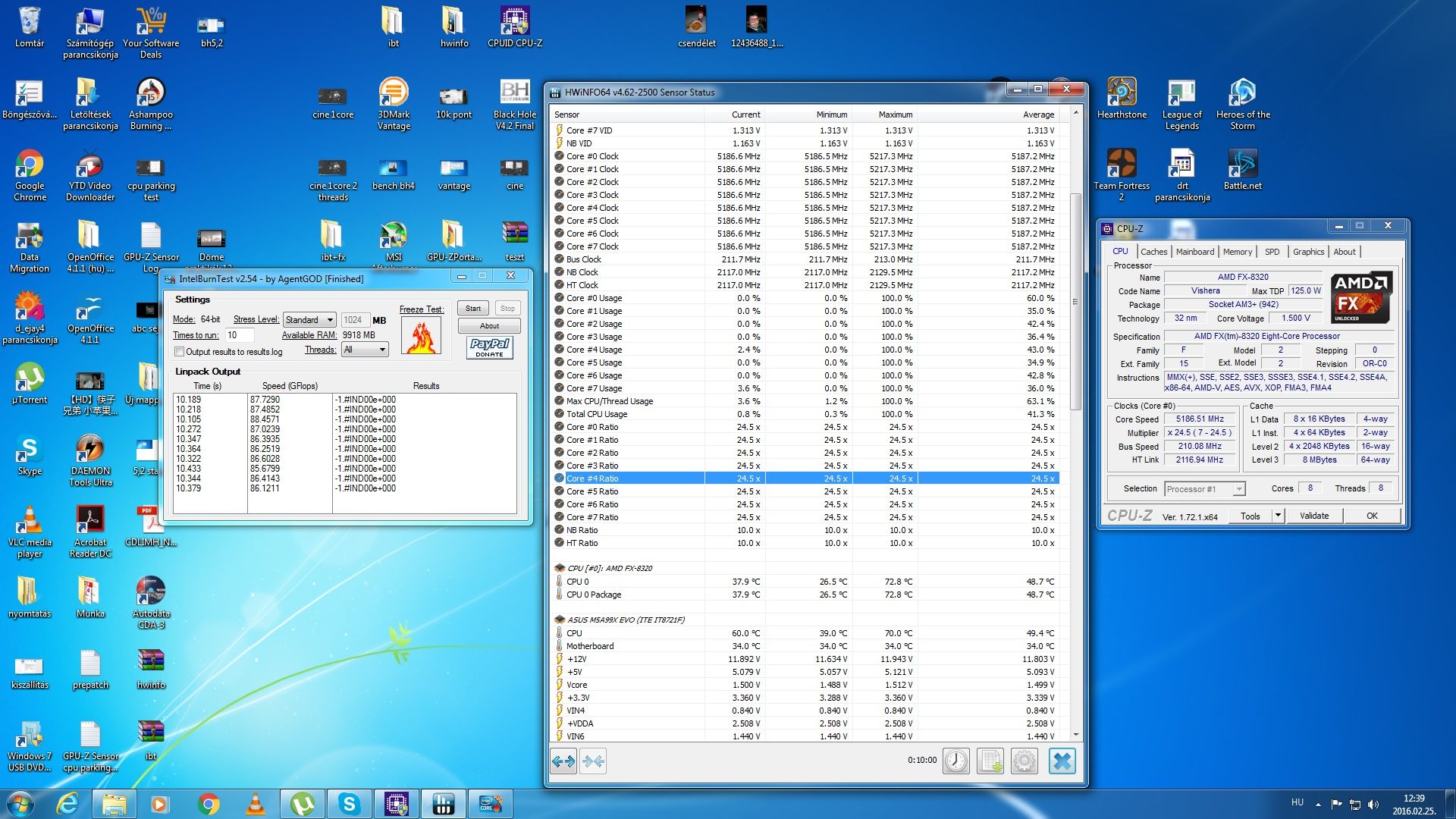Select the Bus Clock sensor row
This screenshot has height=819, width=1456.
tap(805, 259)
